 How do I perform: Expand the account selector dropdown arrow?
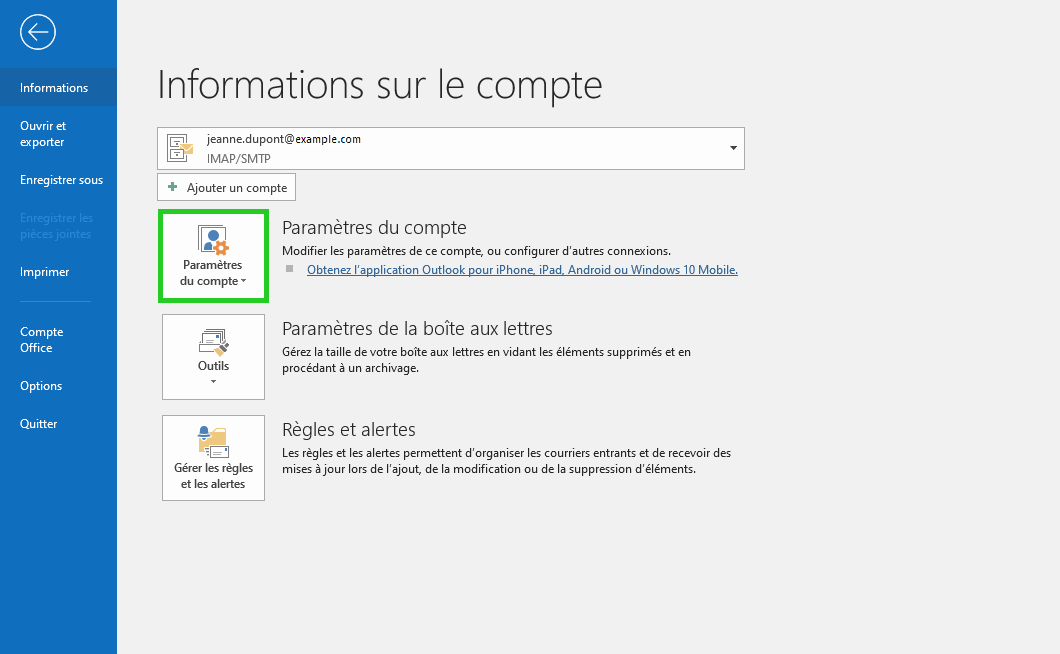(x=733, y=148)
